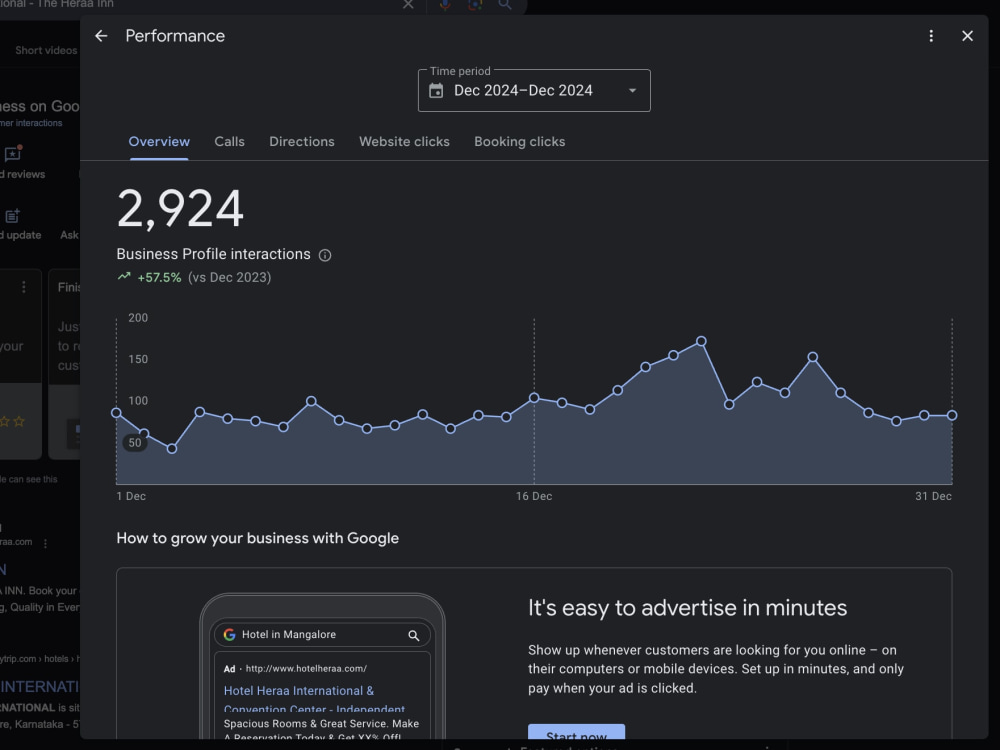Open the three-dot more options menu

[x=931, y=36]
